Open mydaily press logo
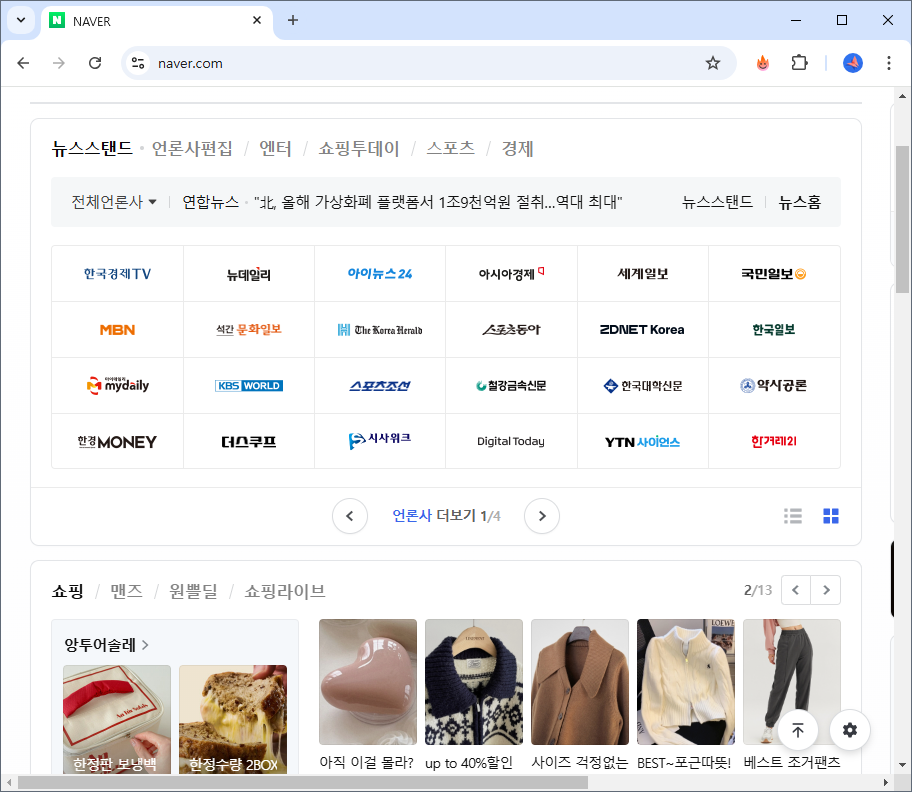 117,386
